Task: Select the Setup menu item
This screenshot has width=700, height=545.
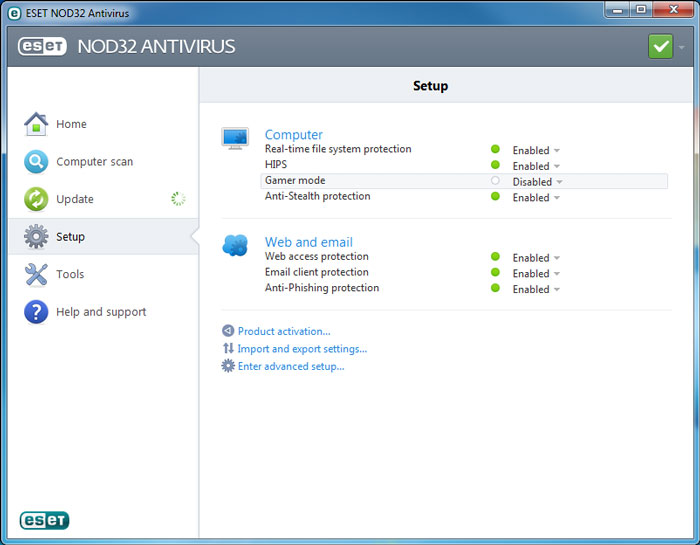Action: (x=70, y=237)
